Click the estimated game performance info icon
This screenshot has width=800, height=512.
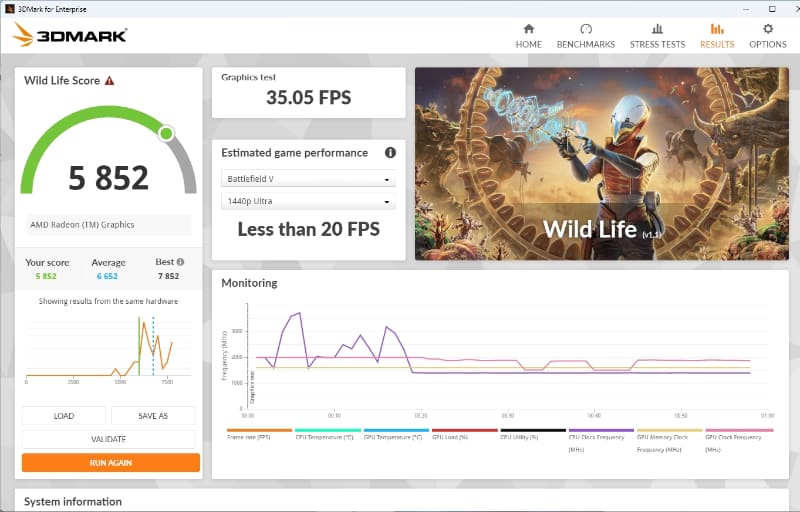tap(390, 152)
